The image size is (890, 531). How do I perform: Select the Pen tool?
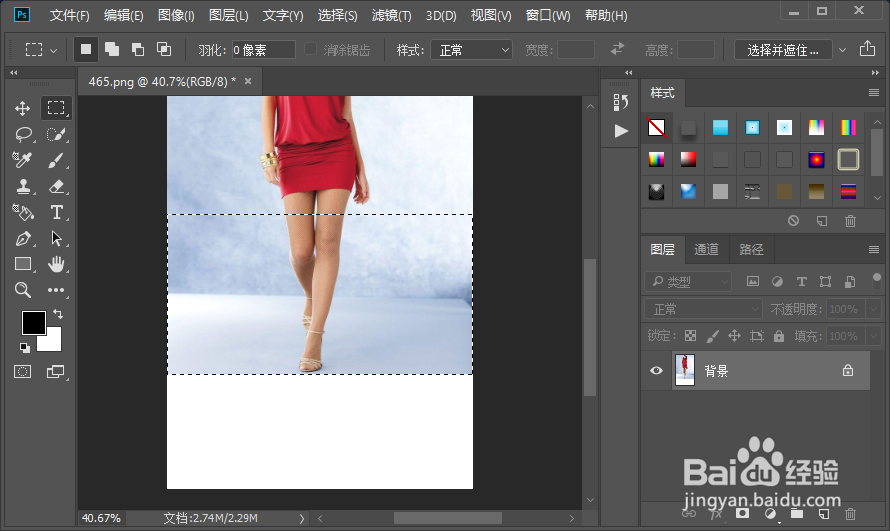click(x=23, y=238)
